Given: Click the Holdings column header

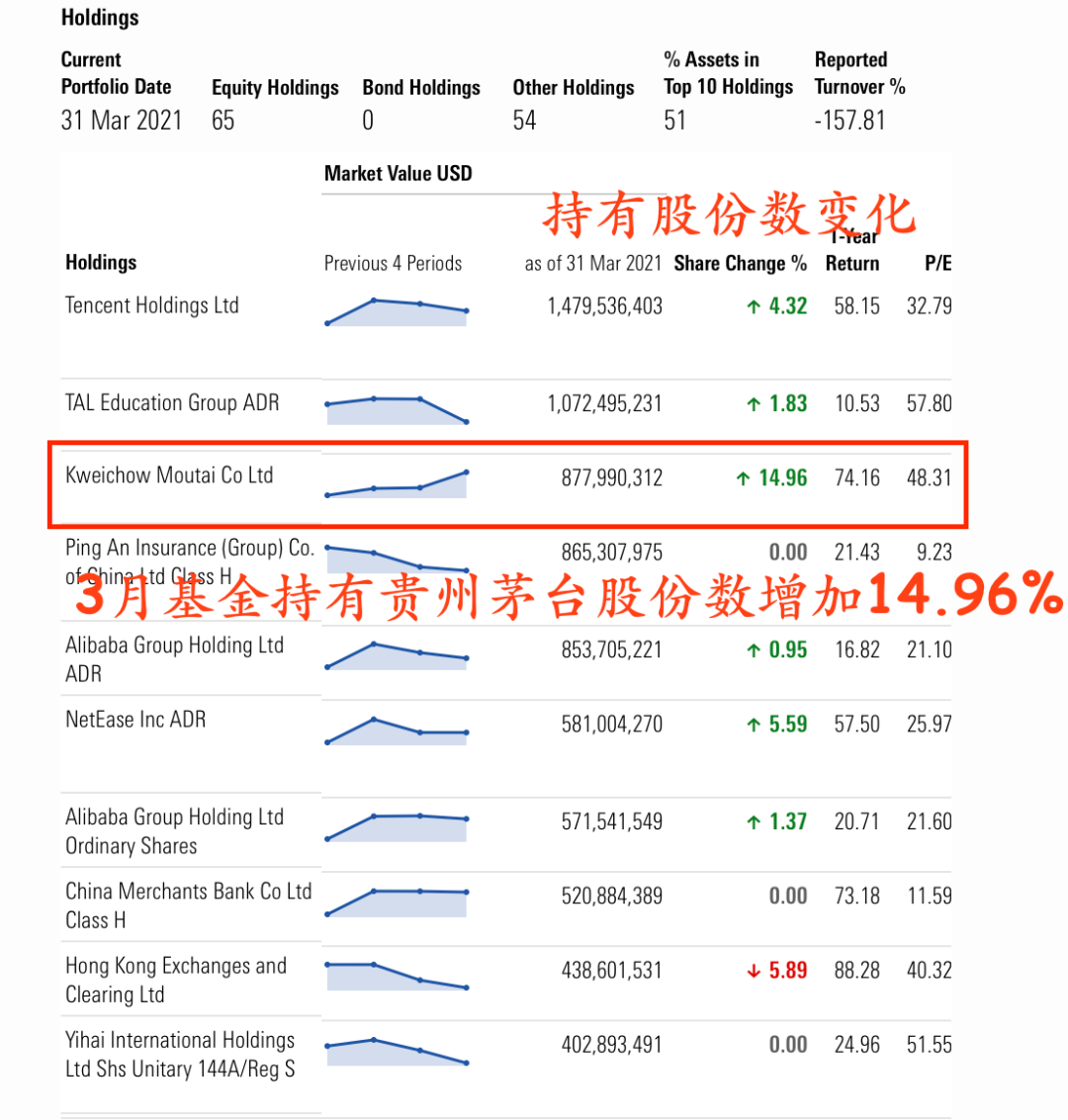Looking at the screenshot, I should pos(101,262).
